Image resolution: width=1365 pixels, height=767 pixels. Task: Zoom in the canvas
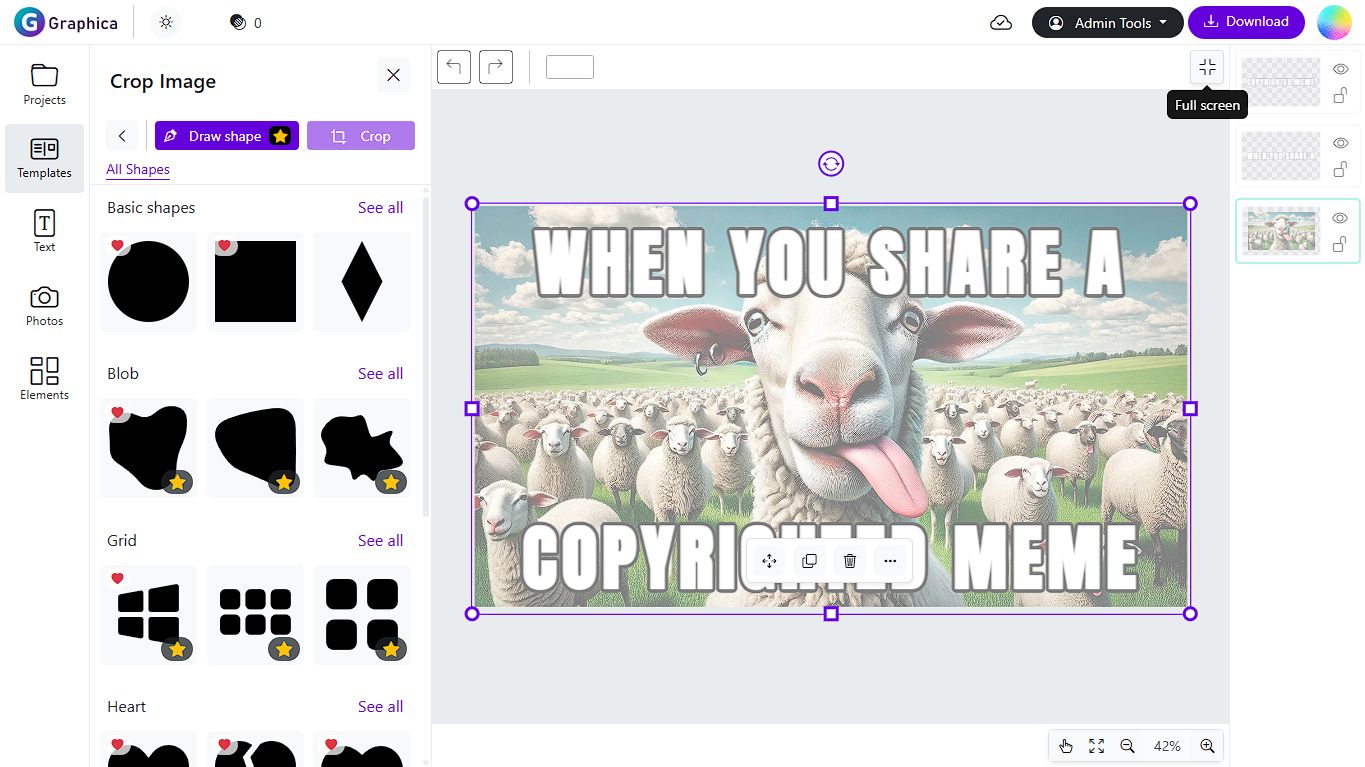1207,746
